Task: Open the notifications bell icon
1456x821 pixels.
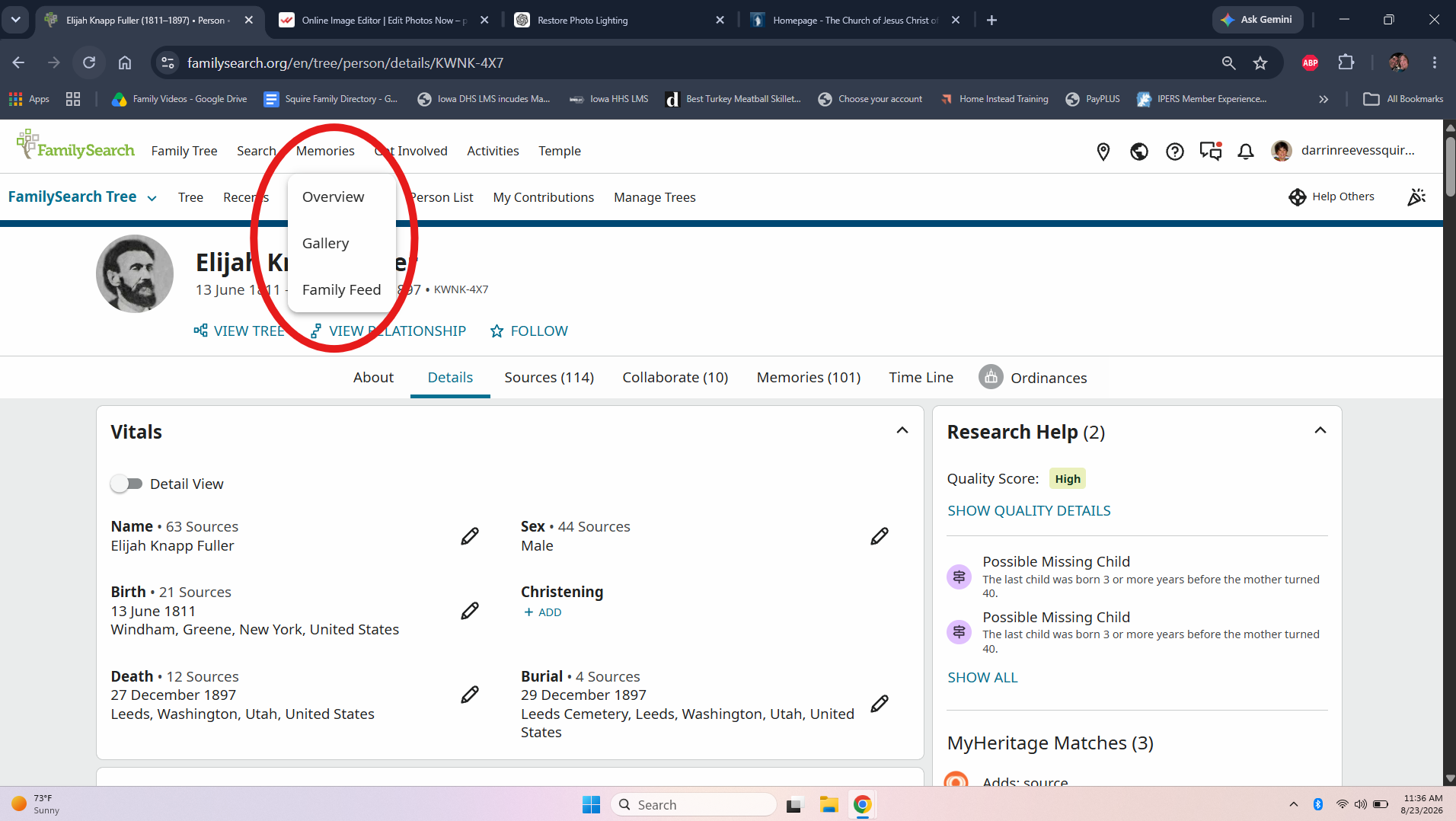Action: pyautogui.click(x=1246, y=152)
